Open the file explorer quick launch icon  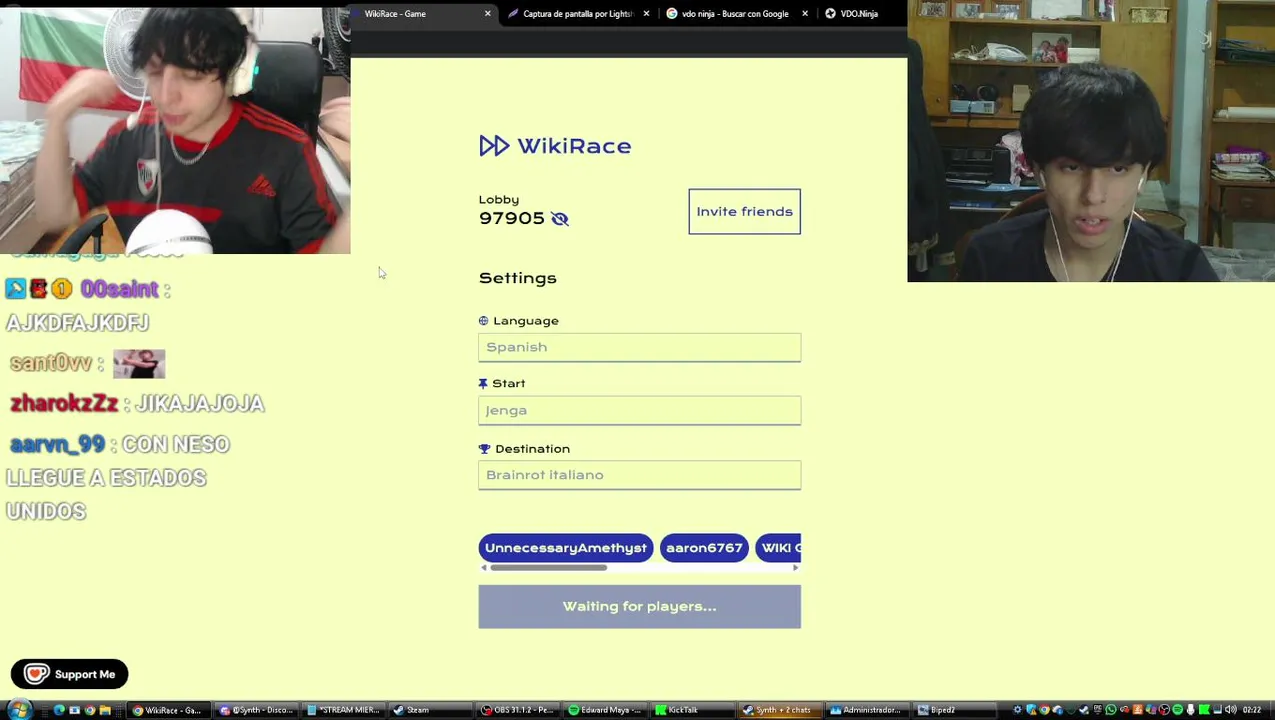coord(104,710)
